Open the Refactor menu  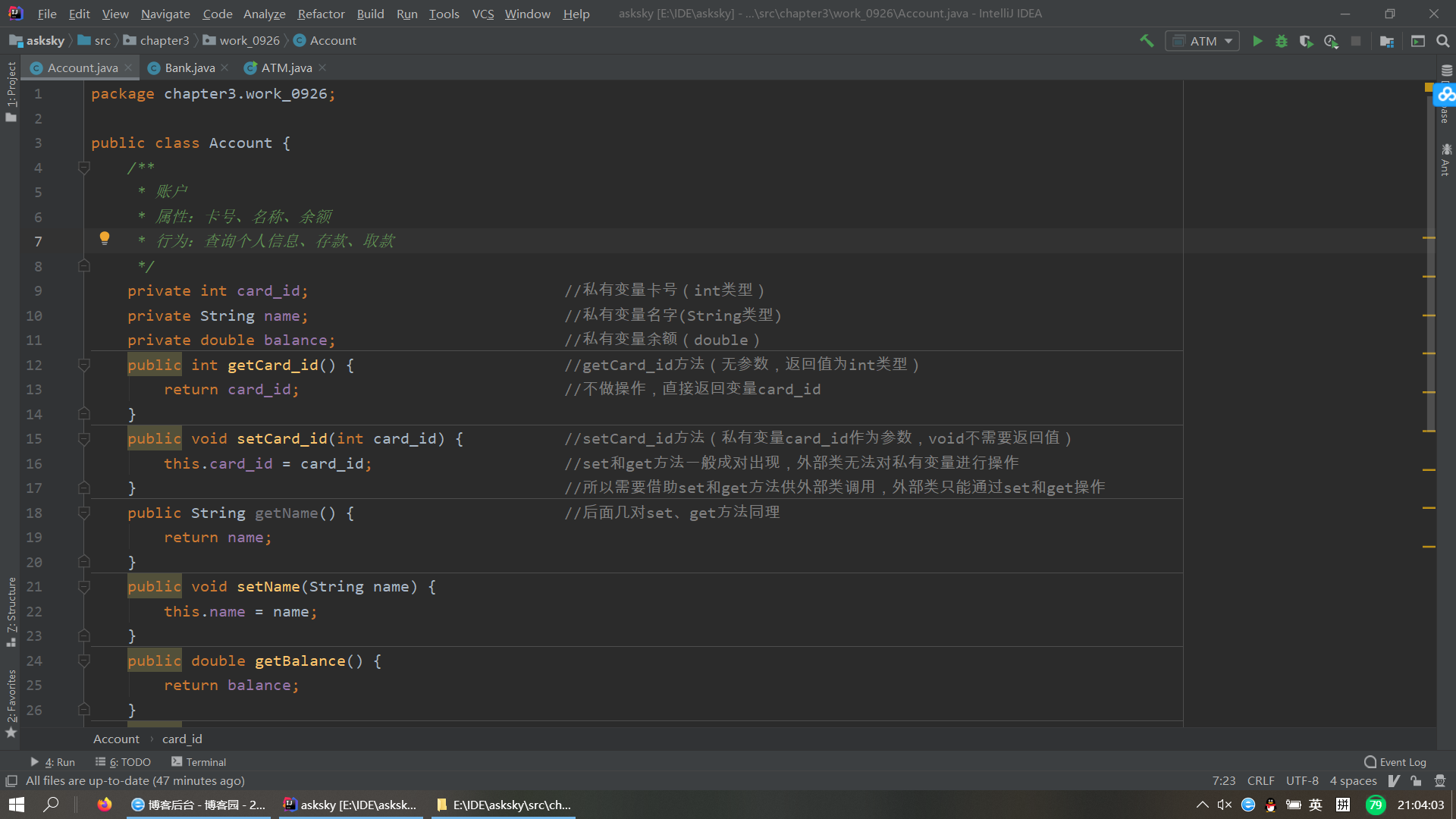click(x=321, y=14)
